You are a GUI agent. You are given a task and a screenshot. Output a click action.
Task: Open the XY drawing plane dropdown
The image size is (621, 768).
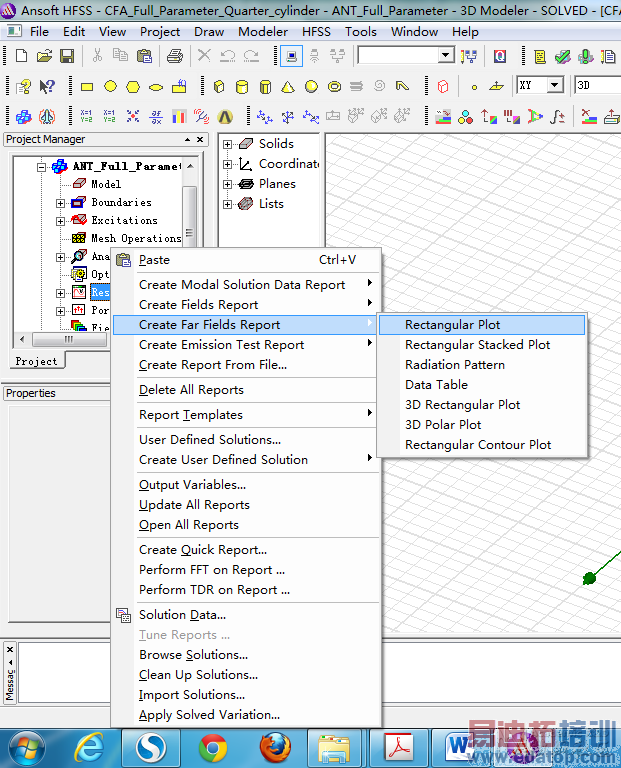pos(554,86)
